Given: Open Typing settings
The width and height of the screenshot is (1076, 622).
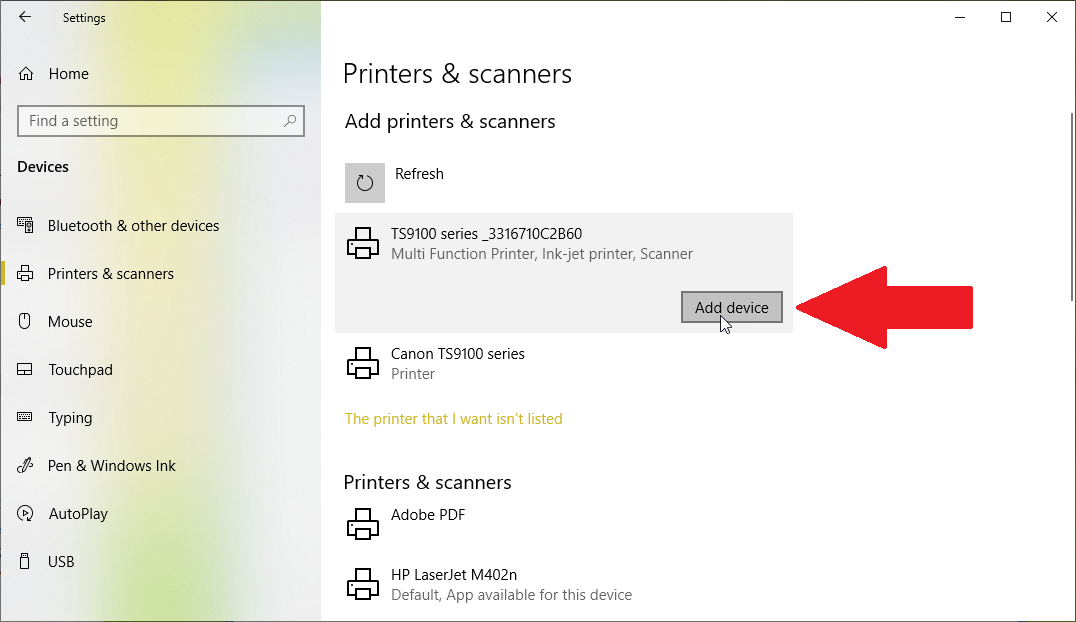Looking at the screenshot, I should click(x=70, y=418).
